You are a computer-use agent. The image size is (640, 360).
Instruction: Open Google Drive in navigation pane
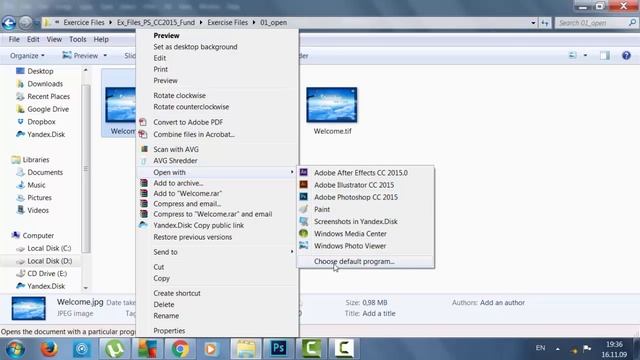[48, 109]
